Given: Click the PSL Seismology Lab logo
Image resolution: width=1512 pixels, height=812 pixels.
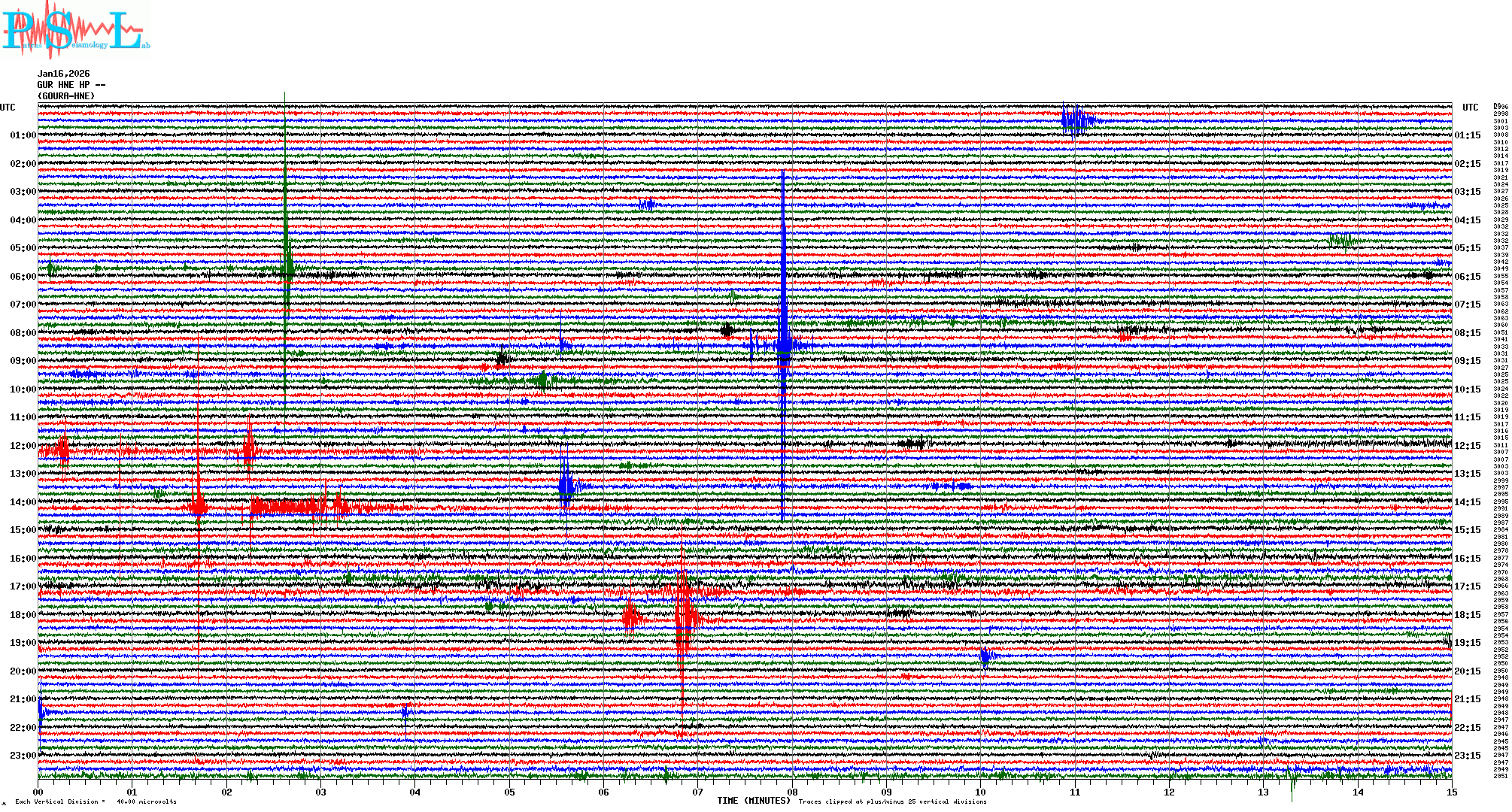Looking at the screenshot, I should click(x=75, y=30).
